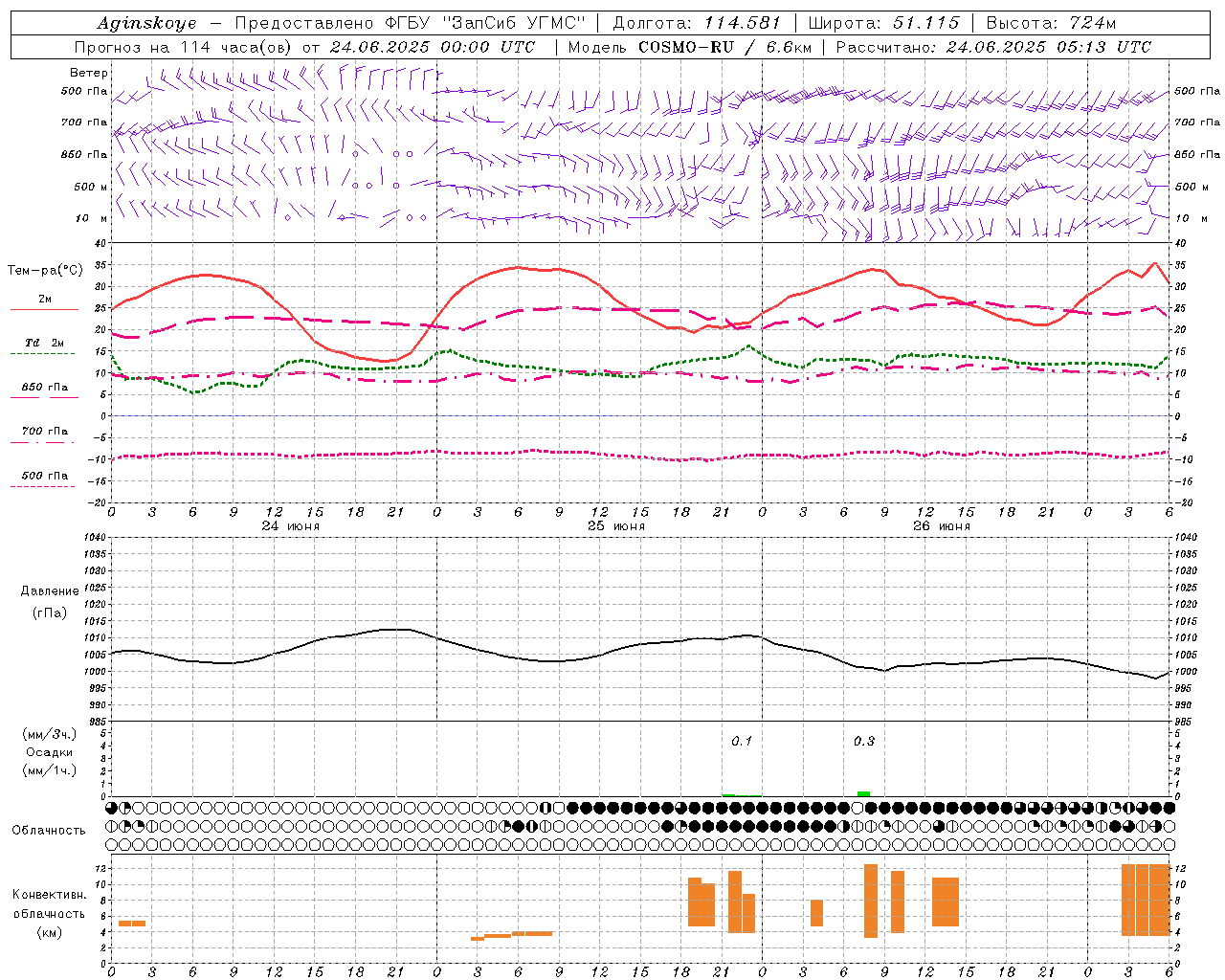Image resolution: width=1225 pixels, height=980 pixels.
Task: Select the 850 гПа temperature legend entry
Action: 45,388
